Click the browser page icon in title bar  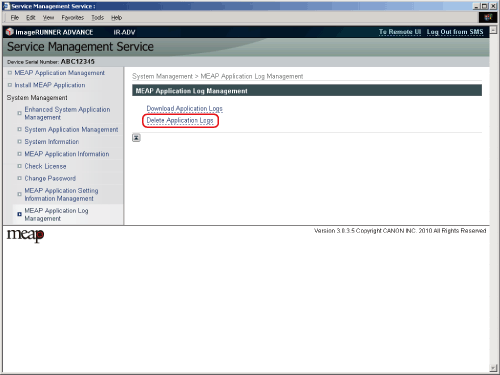(x=6, y=6)
